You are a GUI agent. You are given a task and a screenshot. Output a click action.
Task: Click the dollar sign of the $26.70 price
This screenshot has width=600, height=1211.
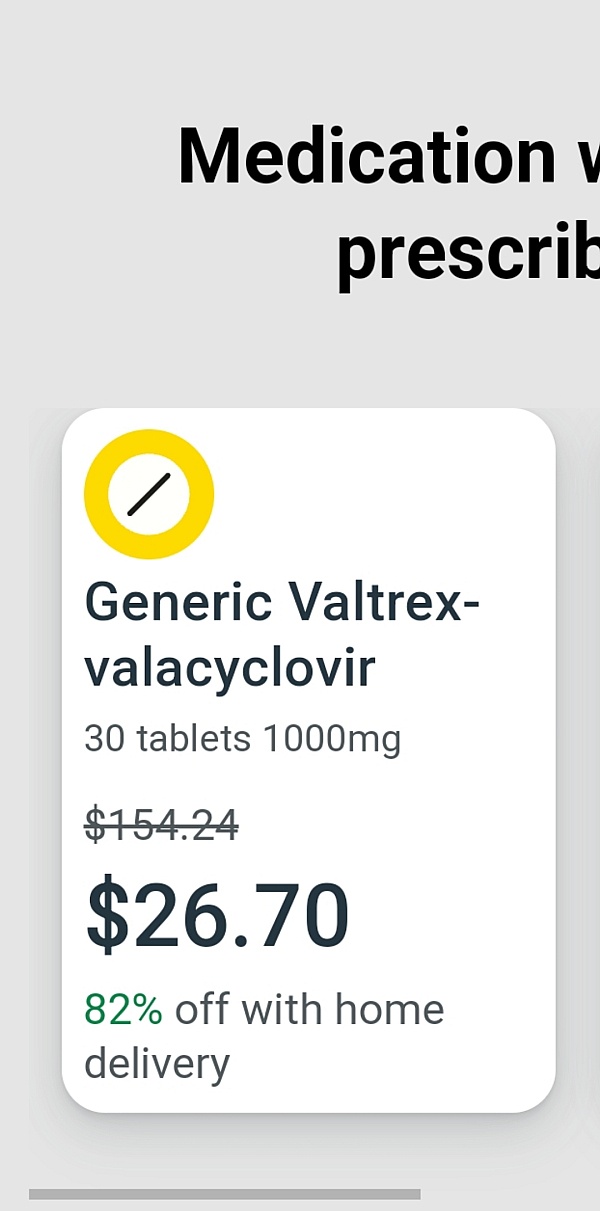click(108, 916)
